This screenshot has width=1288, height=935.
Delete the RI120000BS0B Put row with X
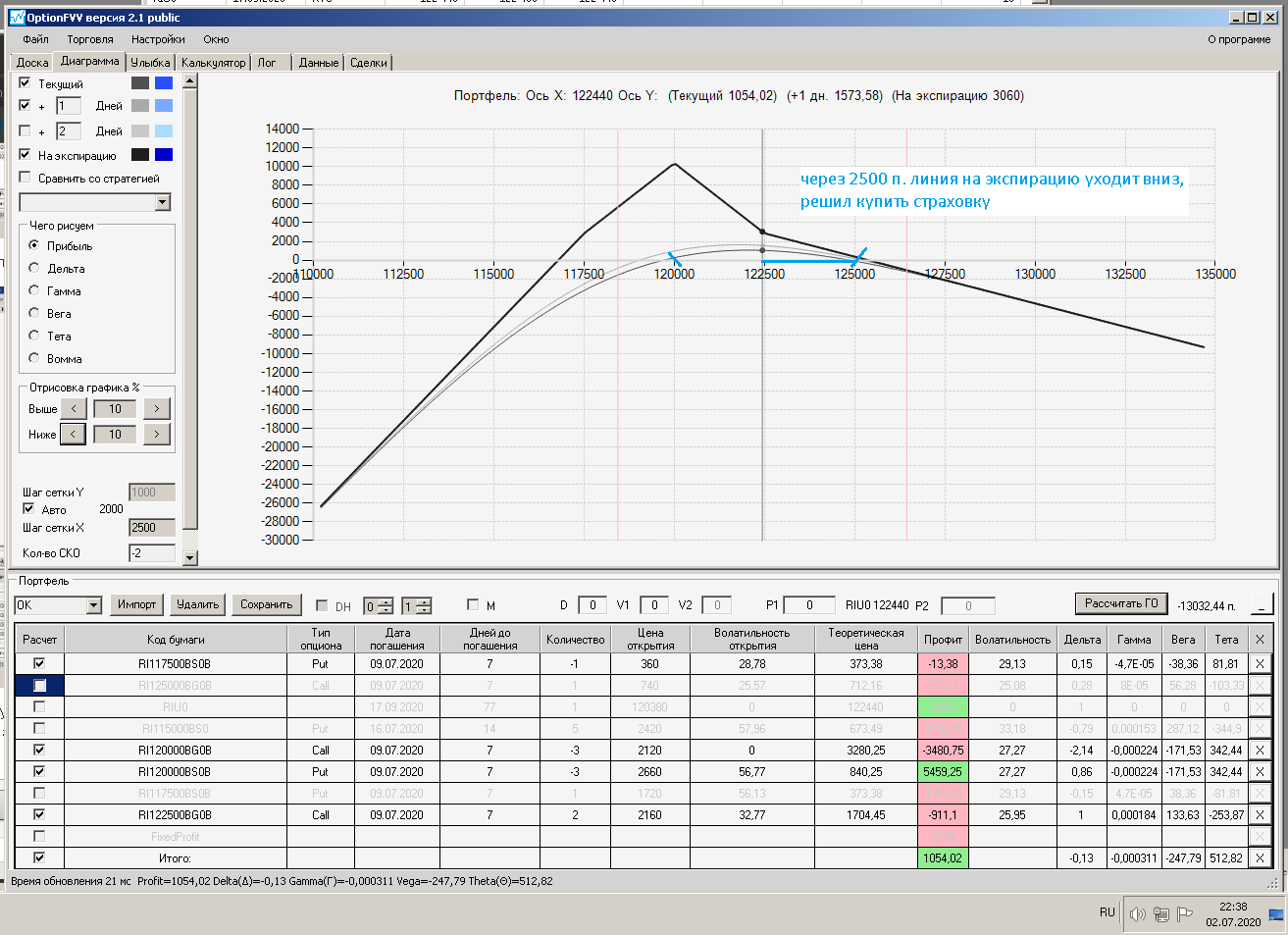(1260, 772)
